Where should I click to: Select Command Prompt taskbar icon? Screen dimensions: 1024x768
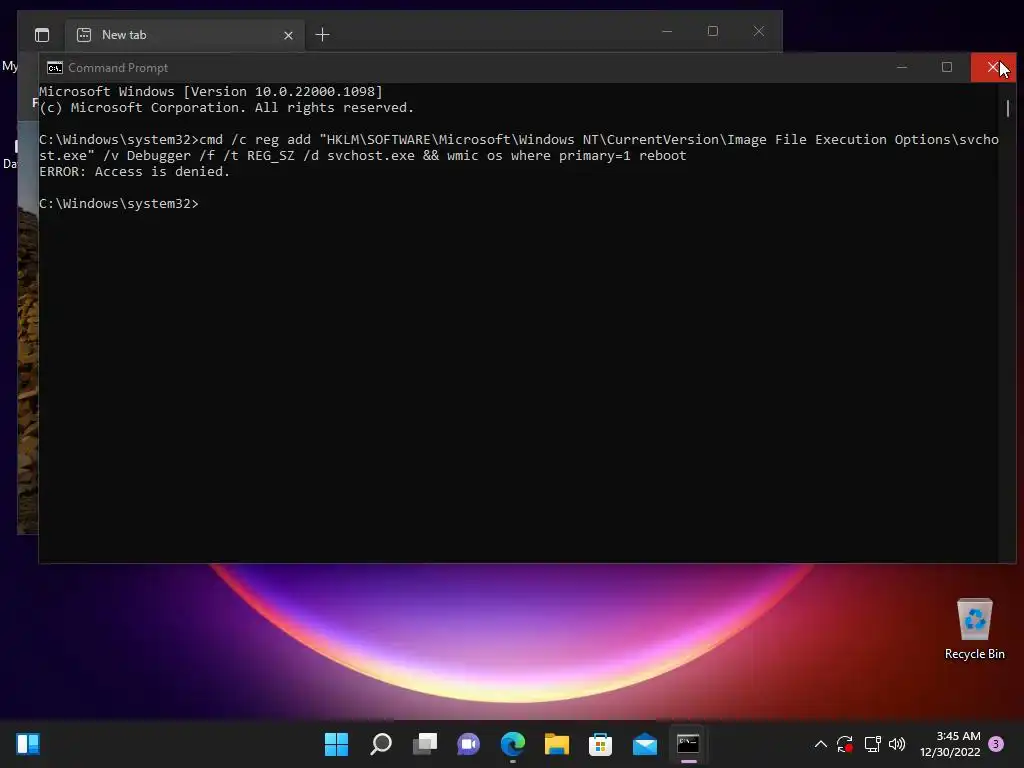(x=688, y=744)
